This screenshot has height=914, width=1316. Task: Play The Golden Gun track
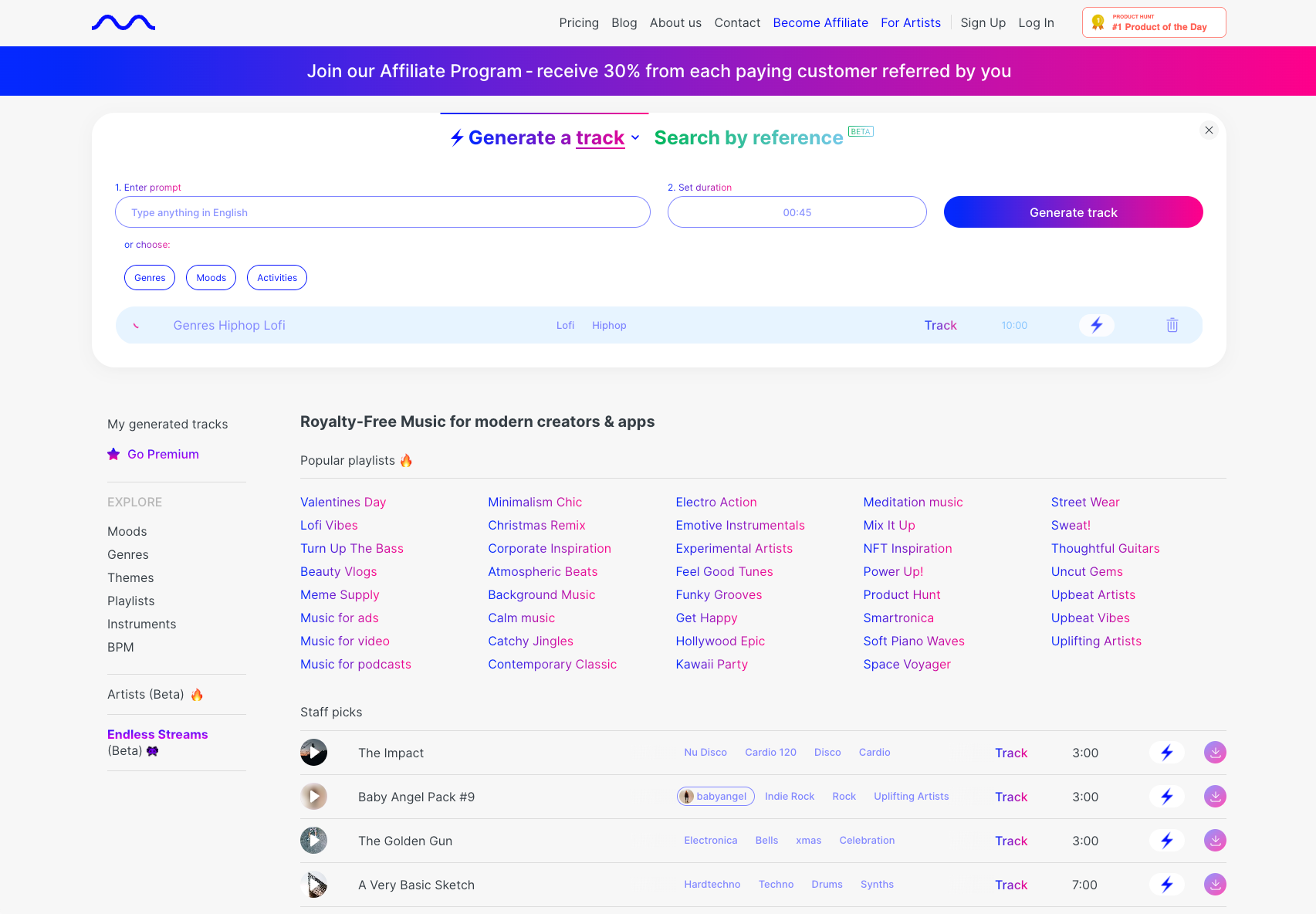(313, 840)
